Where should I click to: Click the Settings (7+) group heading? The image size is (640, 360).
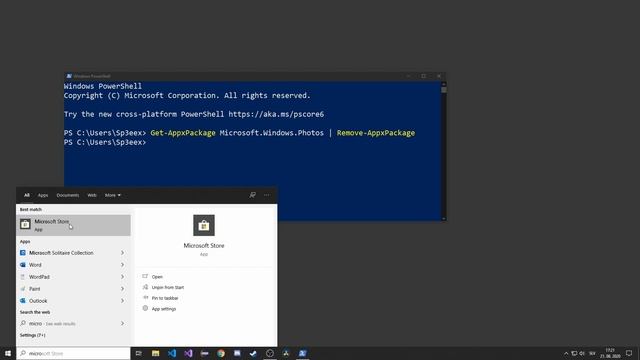coord(33,335)
